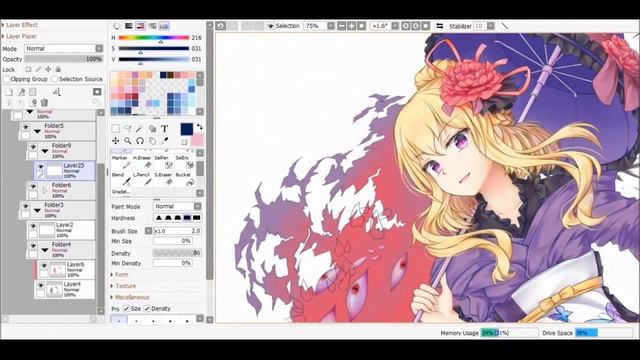Screen dimensions: 640x360
Task: Hide Folder9 using its eye icon
Action: point(33,147)
